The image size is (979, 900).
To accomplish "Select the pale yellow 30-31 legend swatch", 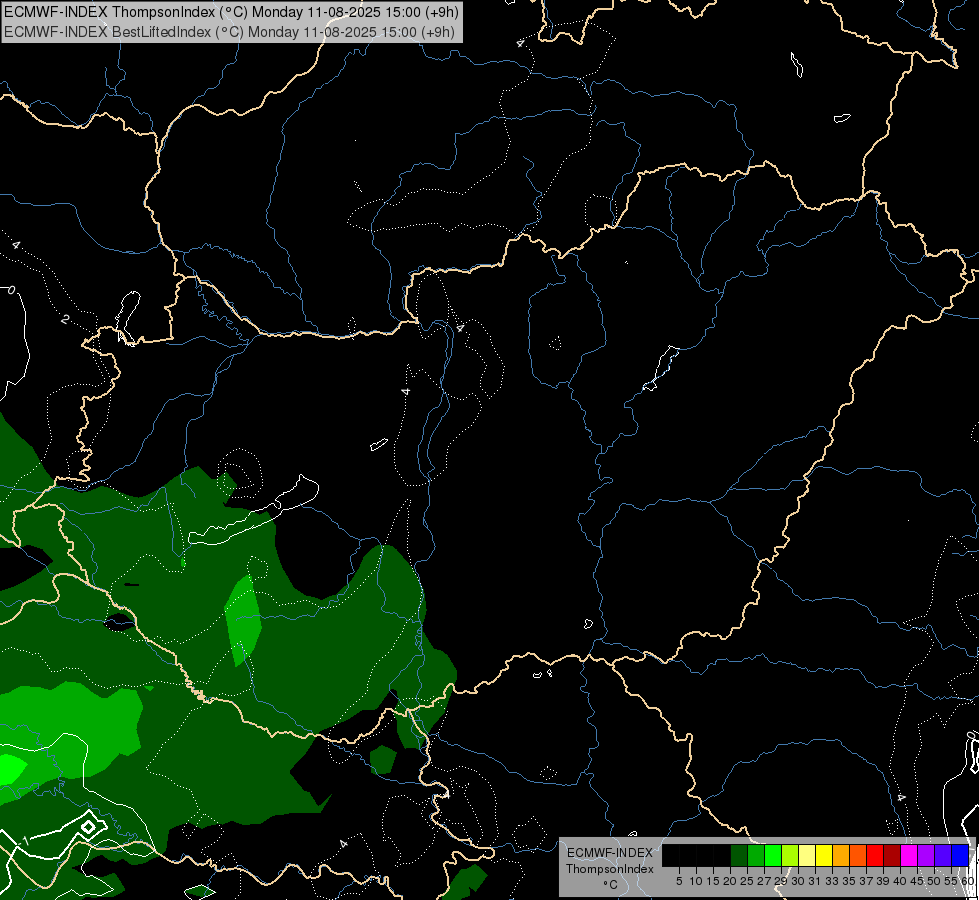I will [807, 855].
